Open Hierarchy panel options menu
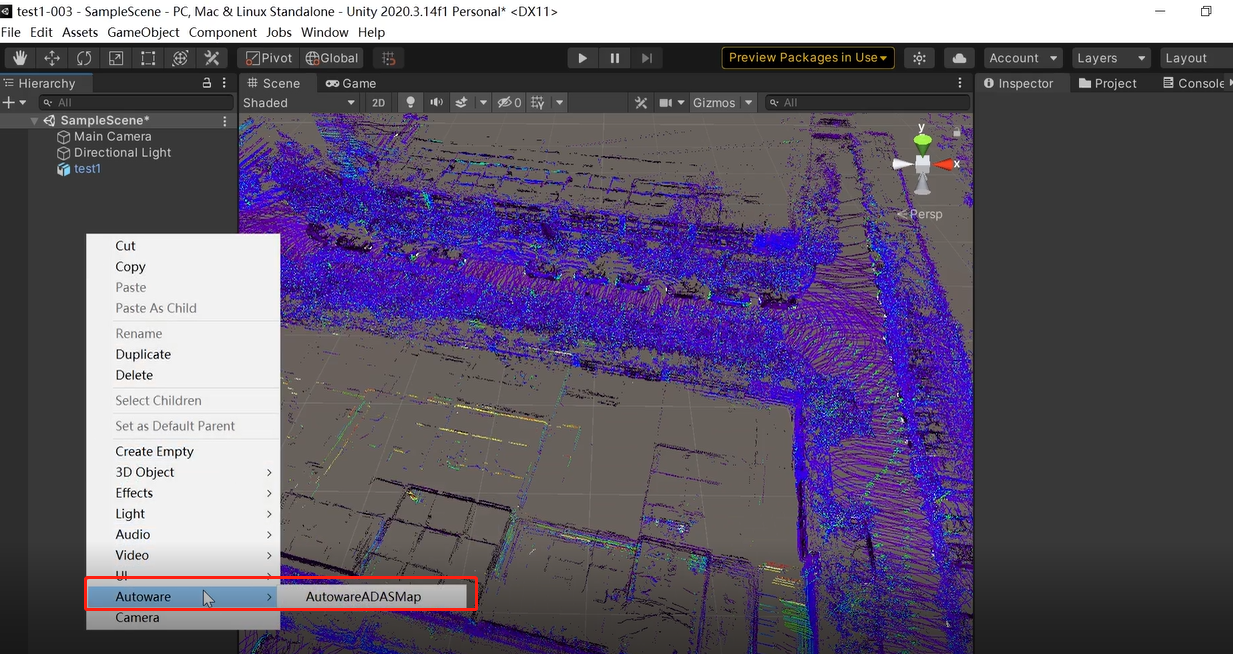 click(x=225, y=83)
